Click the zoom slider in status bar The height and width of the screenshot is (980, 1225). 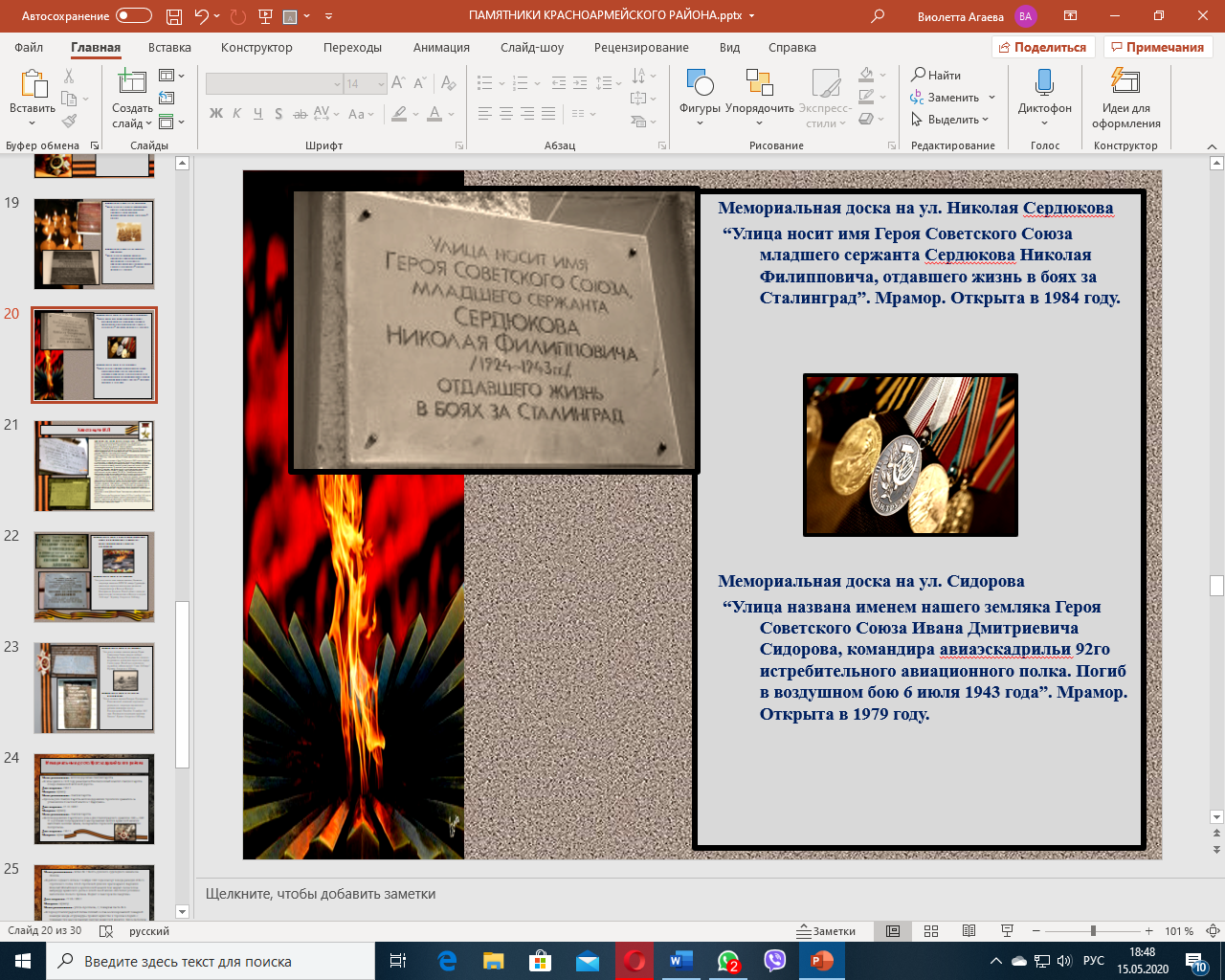[x=1093, y=931]
